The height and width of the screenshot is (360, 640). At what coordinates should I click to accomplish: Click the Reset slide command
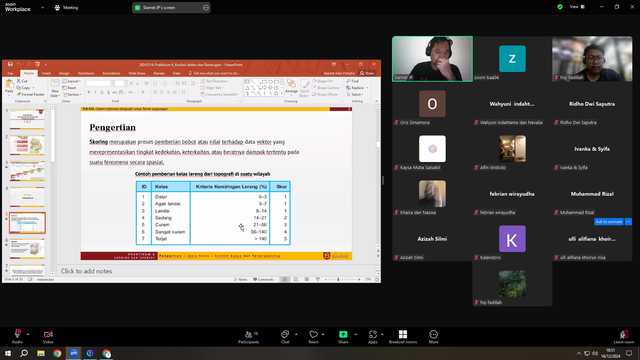70,88
